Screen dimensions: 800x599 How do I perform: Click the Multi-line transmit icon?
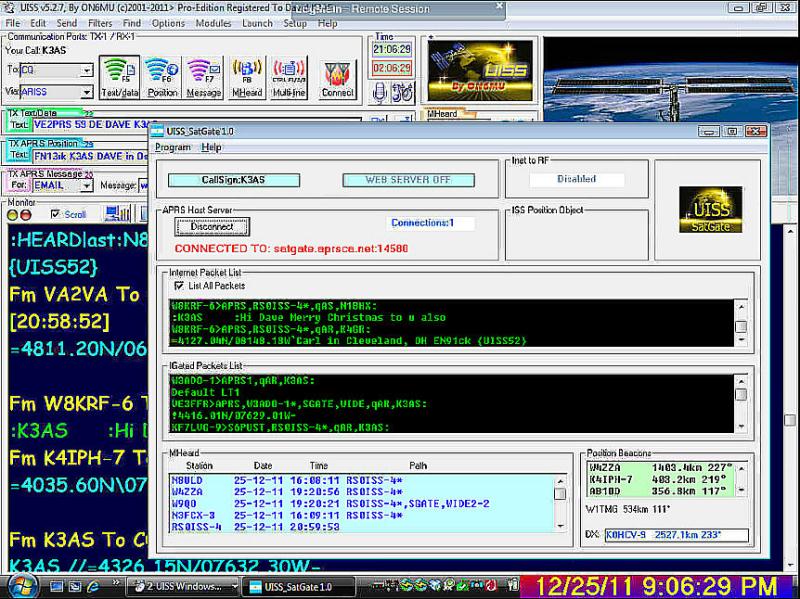pos(289,78)
